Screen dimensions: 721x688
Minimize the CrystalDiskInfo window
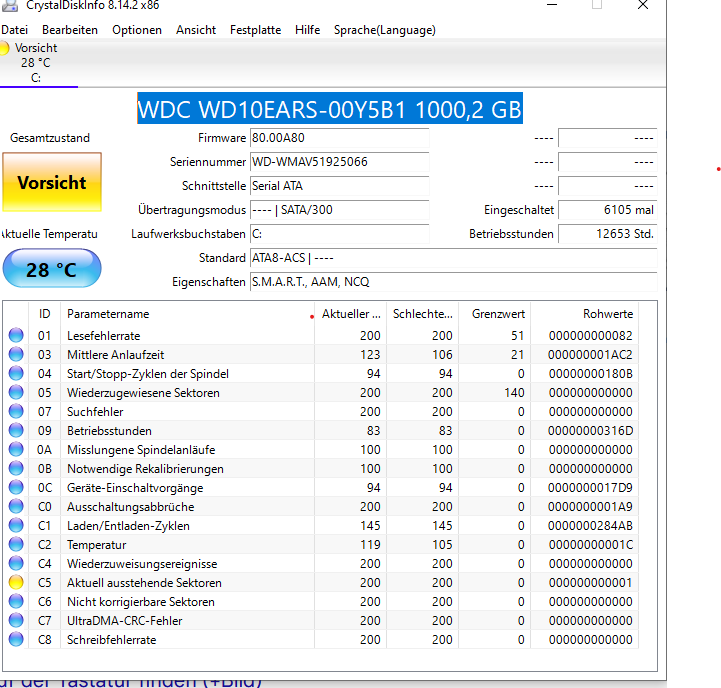pyautogui.click(x=552, y=5)
